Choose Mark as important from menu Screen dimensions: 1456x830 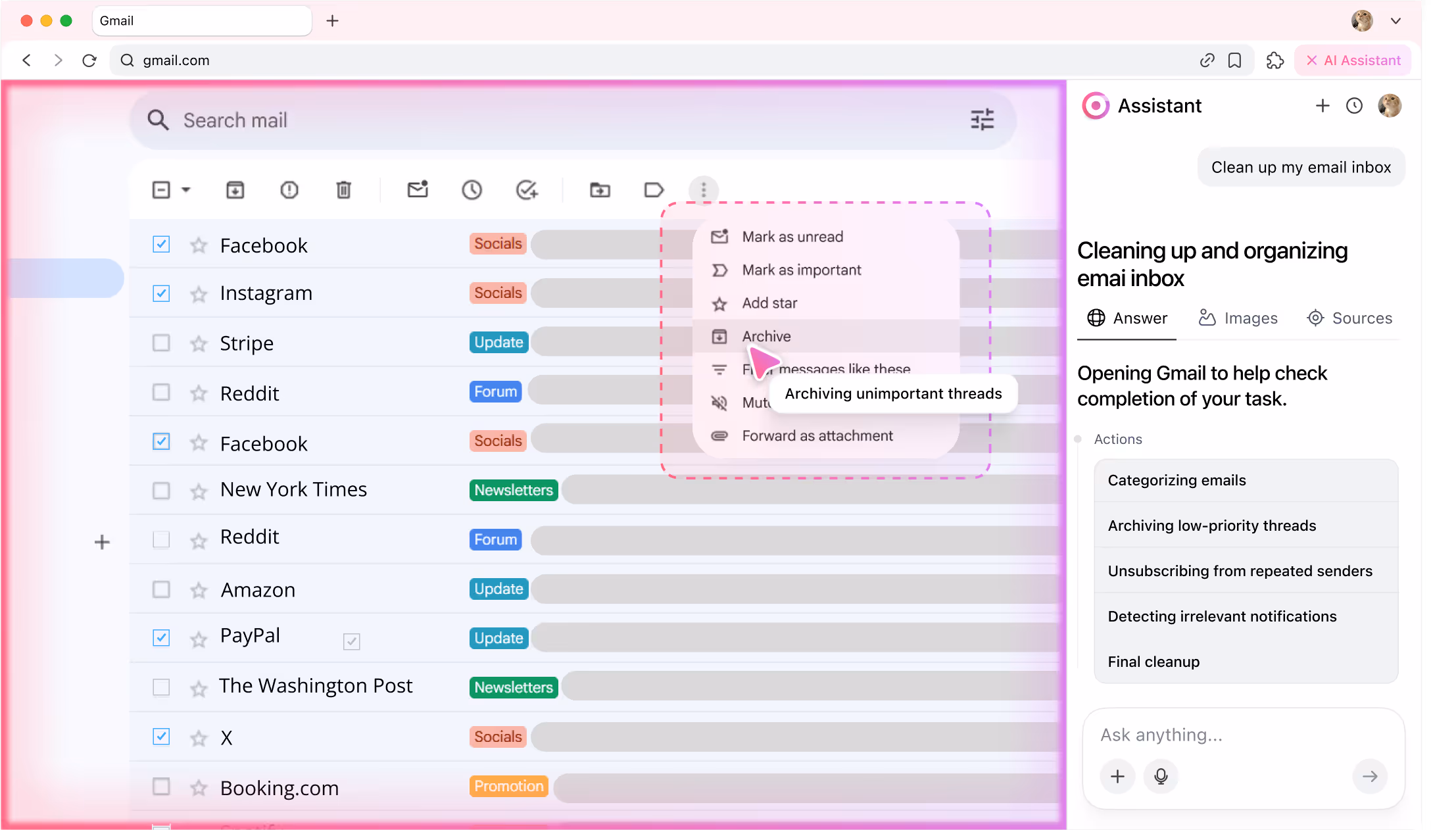[x=826, y=270]
